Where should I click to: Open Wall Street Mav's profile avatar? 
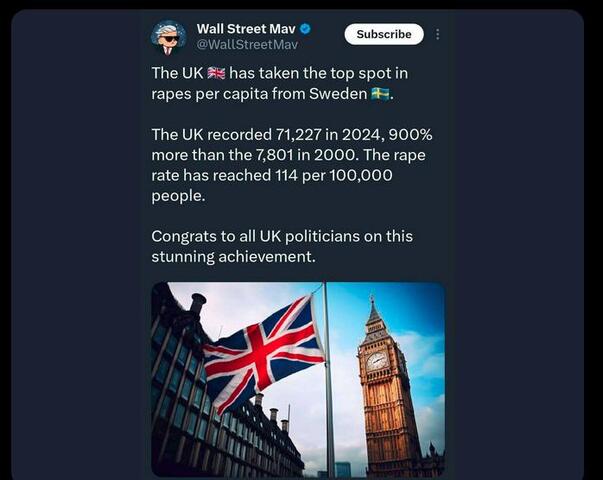coord(168,37)
